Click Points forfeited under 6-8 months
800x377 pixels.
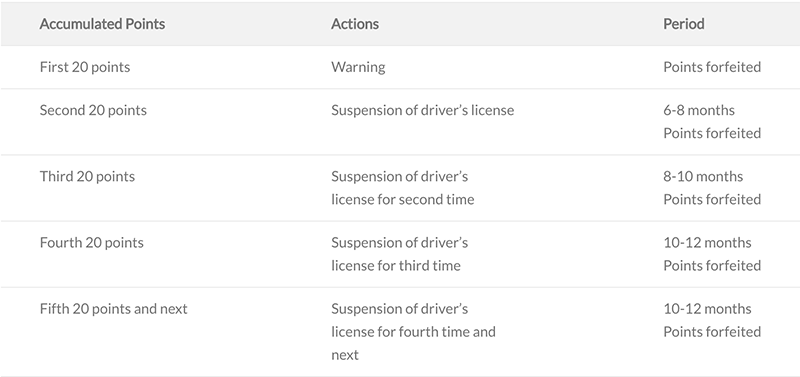point(712,133)
